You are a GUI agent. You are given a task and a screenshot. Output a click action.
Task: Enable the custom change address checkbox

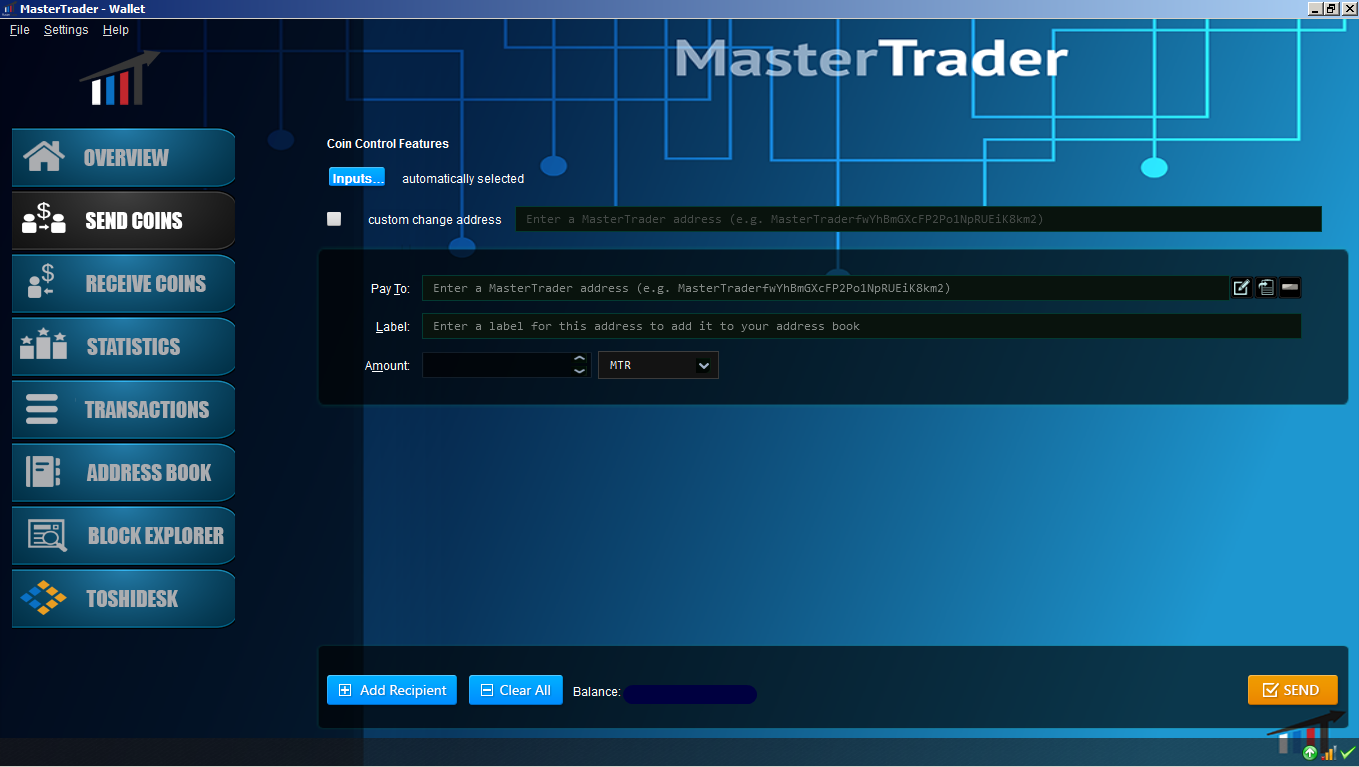334,219
